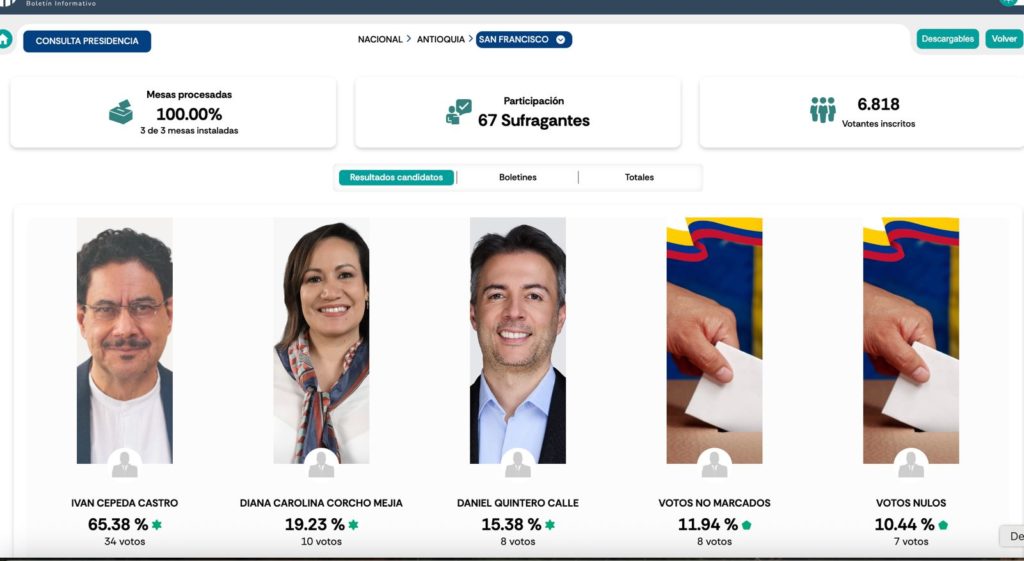Select Ivan Cepeda Castro's candidate photo
1024x561 pixels.
point(125,340)
